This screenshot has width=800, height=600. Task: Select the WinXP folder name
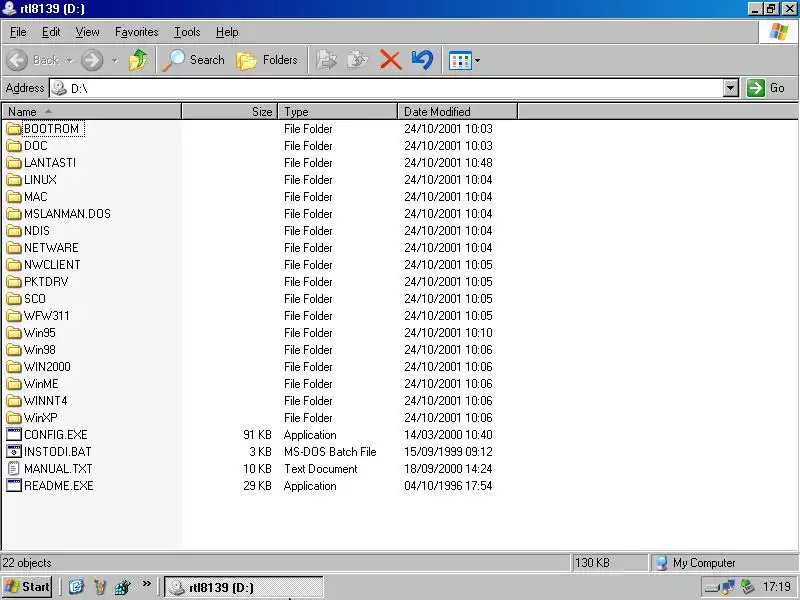point(41,418)
